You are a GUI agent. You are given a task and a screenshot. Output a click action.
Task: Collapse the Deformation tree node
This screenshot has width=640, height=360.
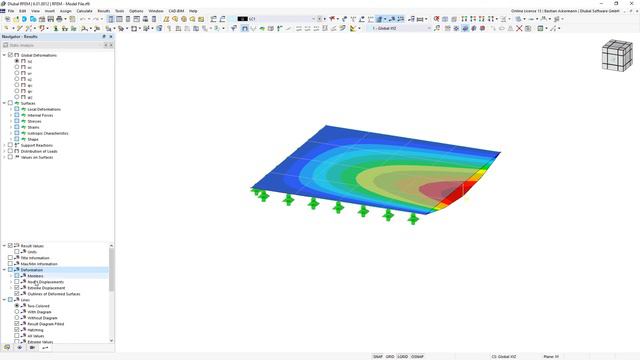[4, 270]
